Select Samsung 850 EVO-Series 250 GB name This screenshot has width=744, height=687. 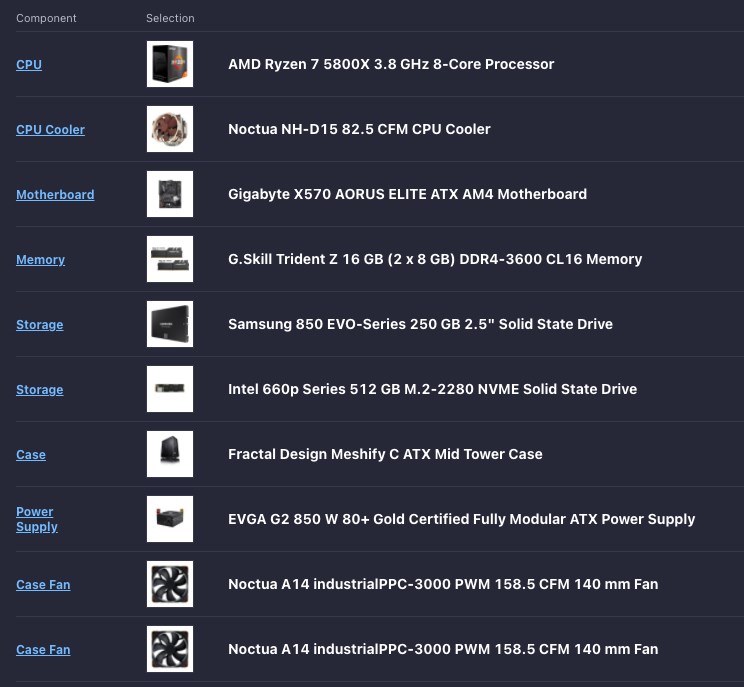coord(420,324)
